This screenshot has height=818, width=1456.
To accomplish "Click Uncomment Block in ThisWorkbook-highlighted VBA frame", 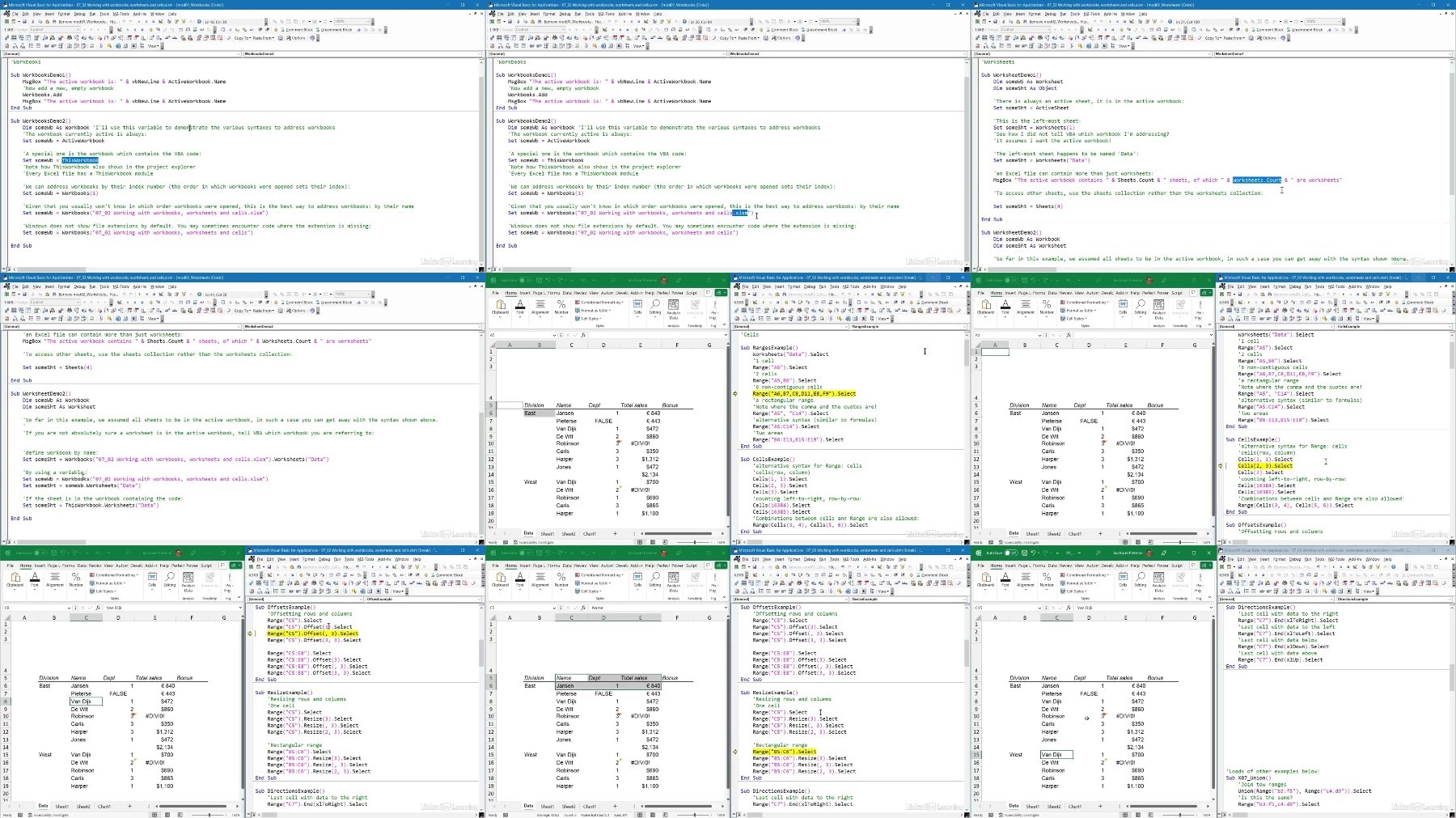I will coord(335,29).
